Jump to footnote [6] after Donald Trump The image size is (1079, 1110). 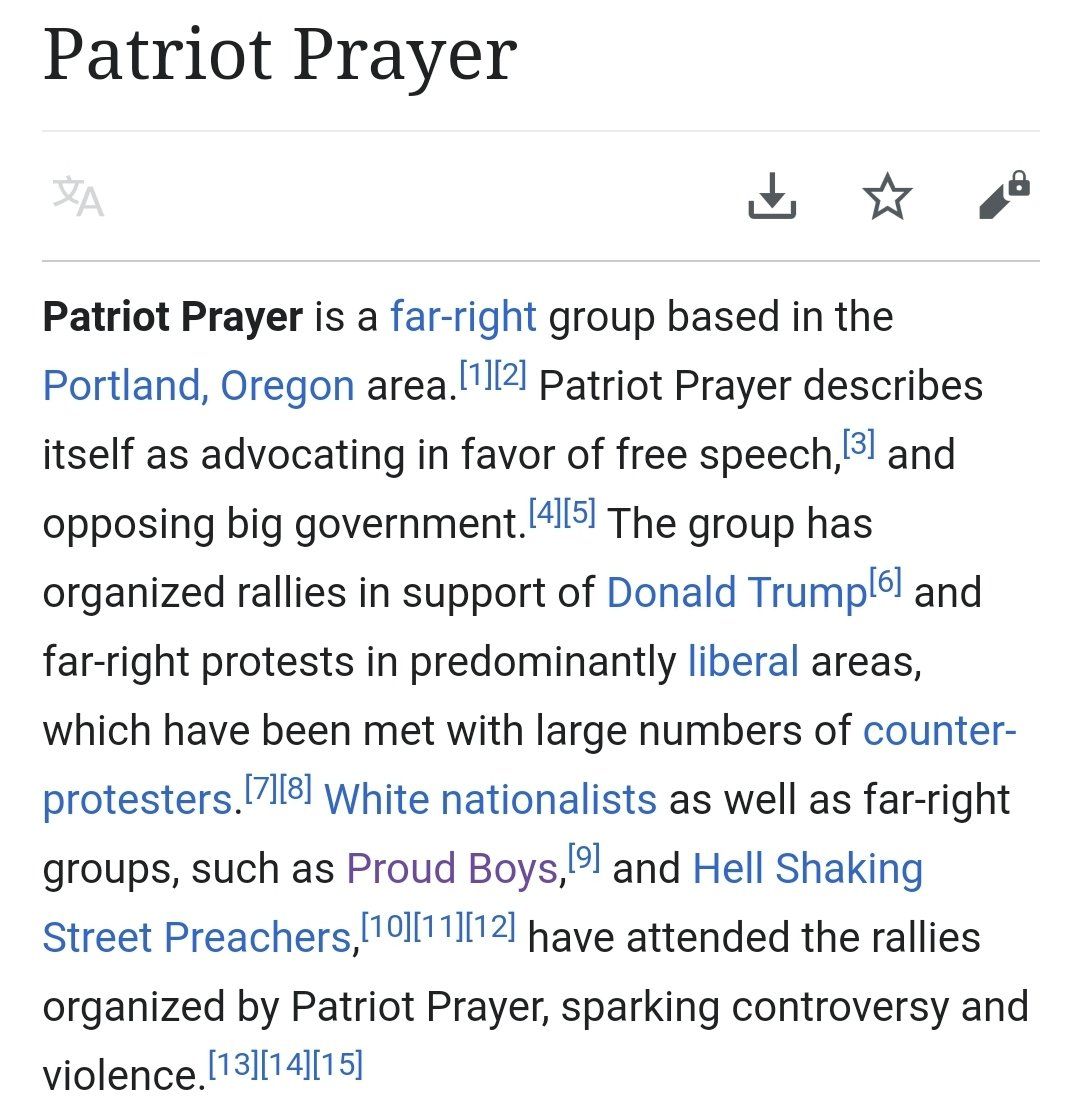click(x=886, y=580)
